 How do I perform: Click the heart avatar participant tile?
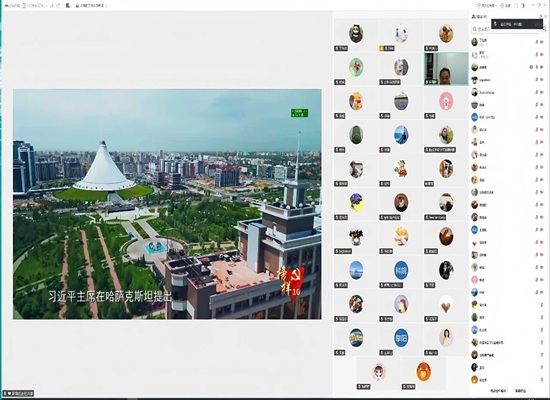point(446,306)
